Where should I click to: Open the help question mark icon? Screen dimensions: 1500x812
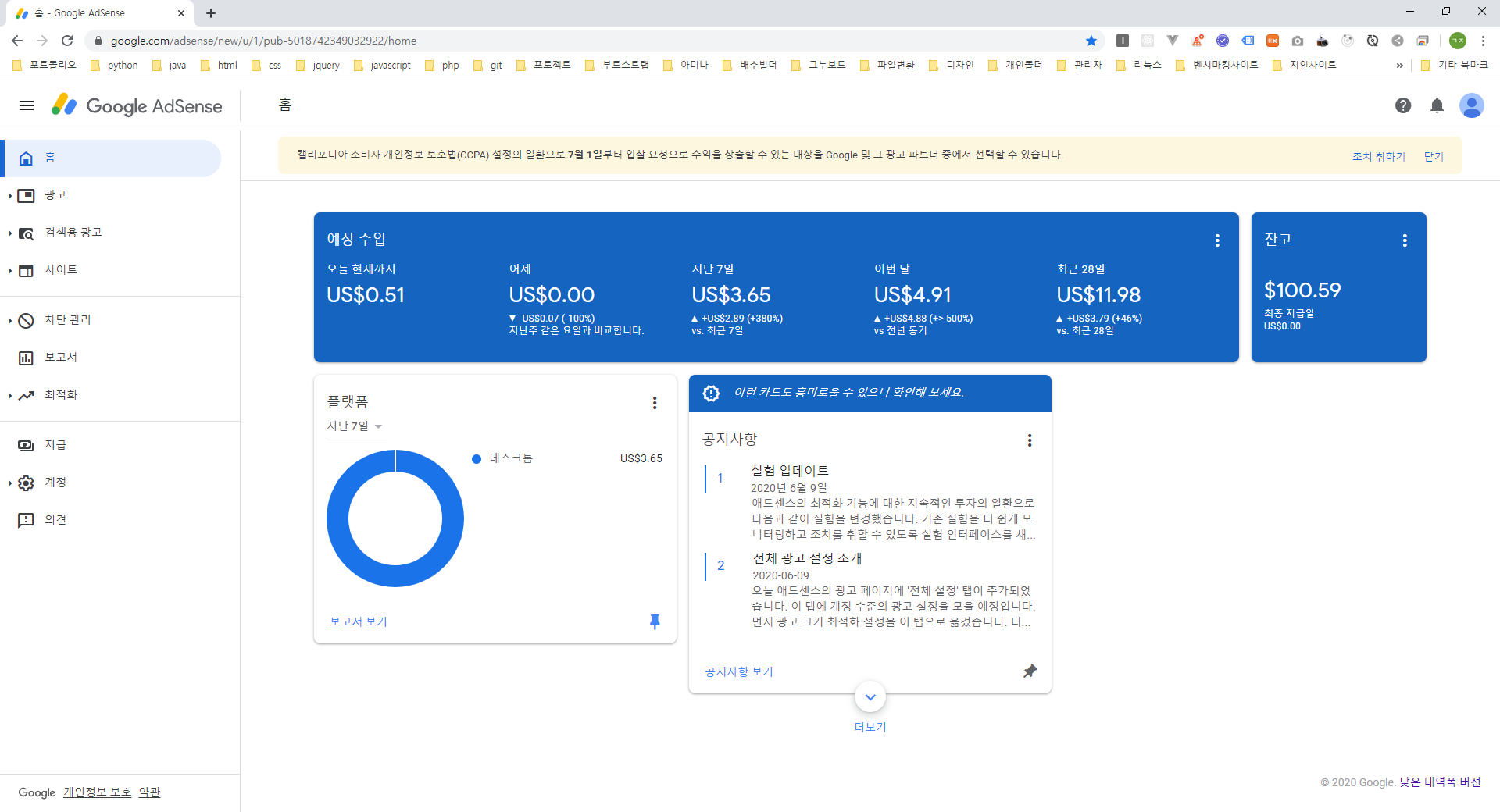coord(1403,105)
